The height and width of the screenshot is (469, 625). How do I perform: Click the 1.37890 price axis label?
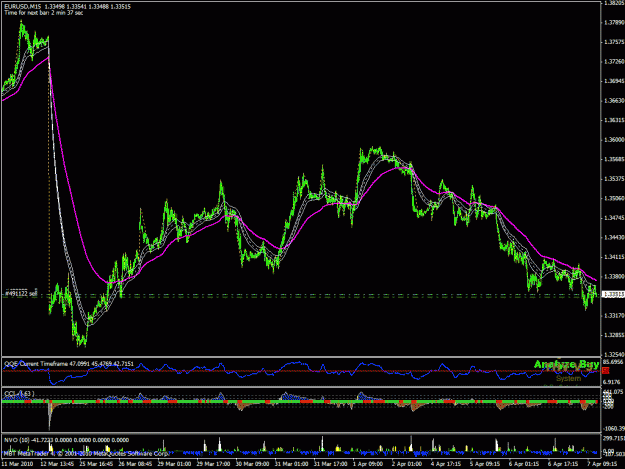click(x=614, y=23)
